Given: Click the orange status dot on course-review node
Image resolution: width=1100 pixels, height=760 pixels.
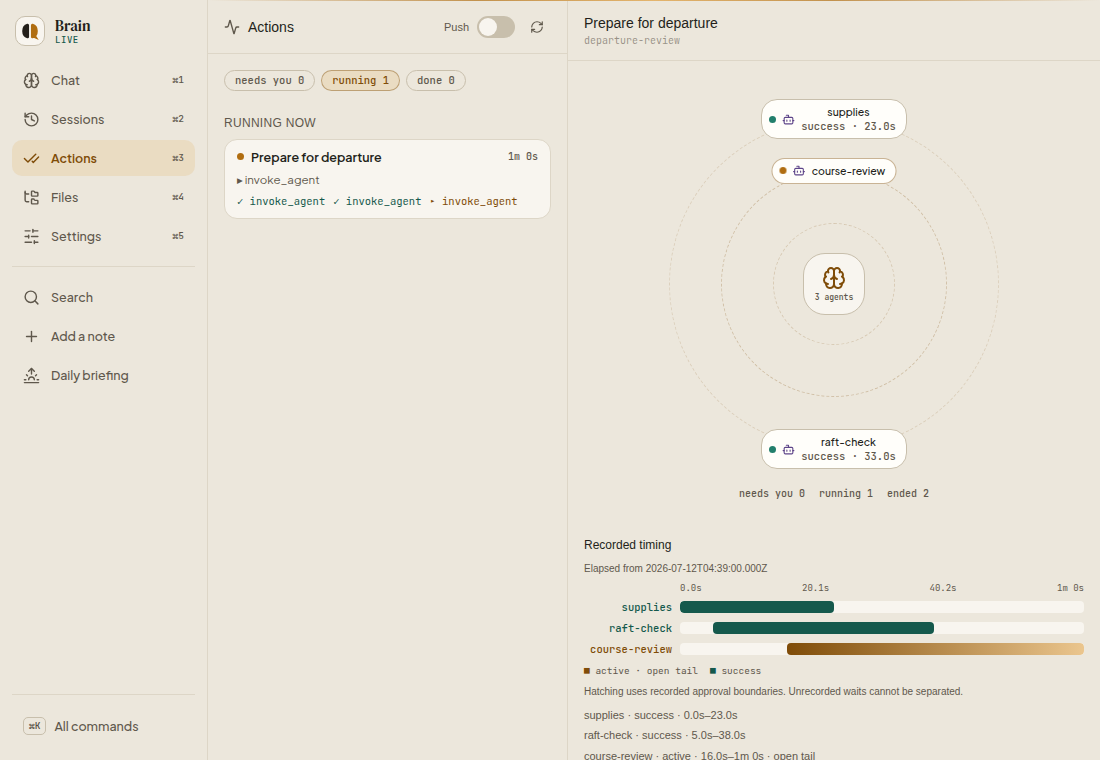Looking at the screenshot, I should point(783,171).
